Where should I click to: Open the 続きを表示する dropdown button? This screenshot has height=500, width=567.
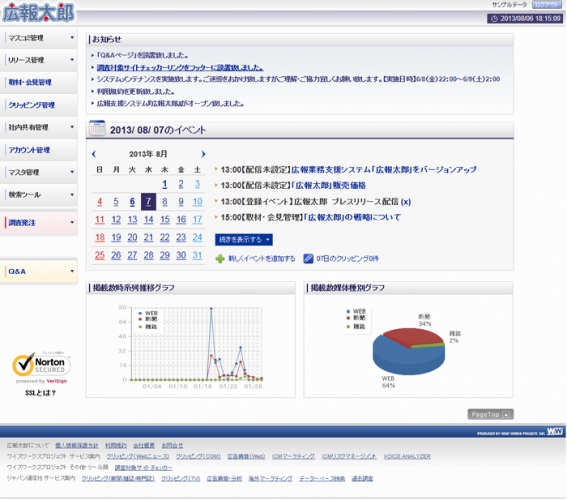coord(244,239)
